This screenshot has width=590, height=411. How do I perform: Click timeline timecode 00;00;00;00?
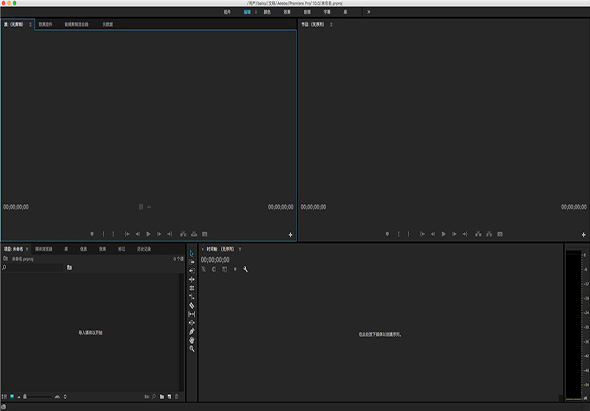pos(215,260)
